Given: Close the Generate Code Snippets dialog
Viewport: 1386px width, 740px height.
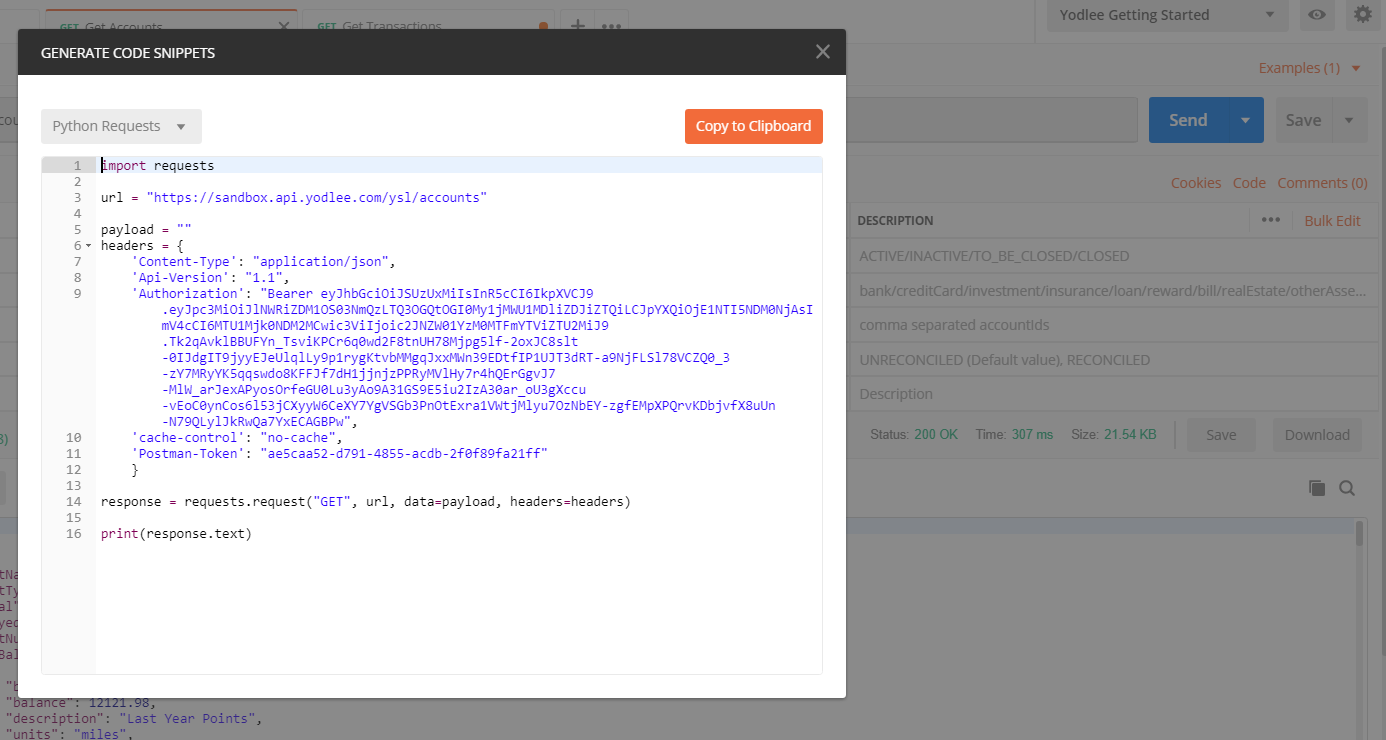Looking at the screenshot, I should [822, 52].
